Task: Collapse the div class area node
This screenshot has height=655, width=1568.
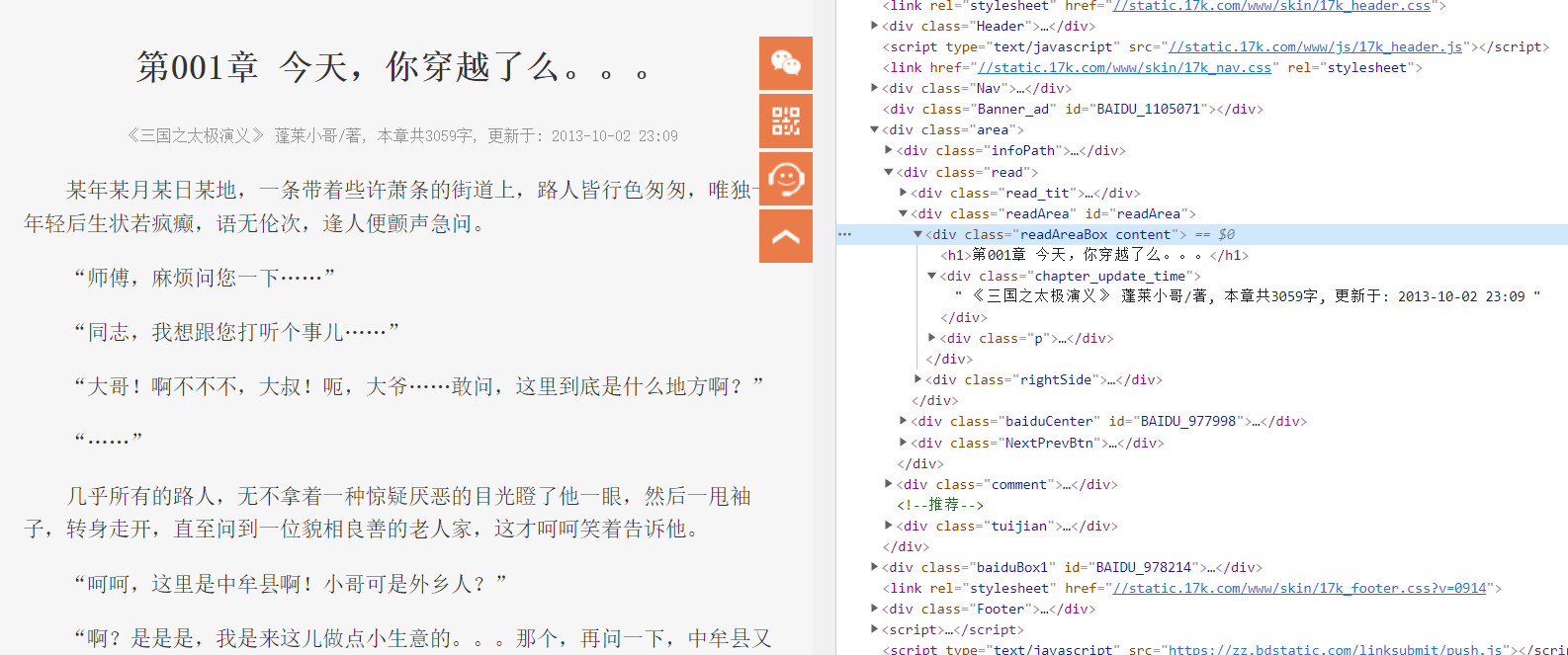Action: (874, 129)
